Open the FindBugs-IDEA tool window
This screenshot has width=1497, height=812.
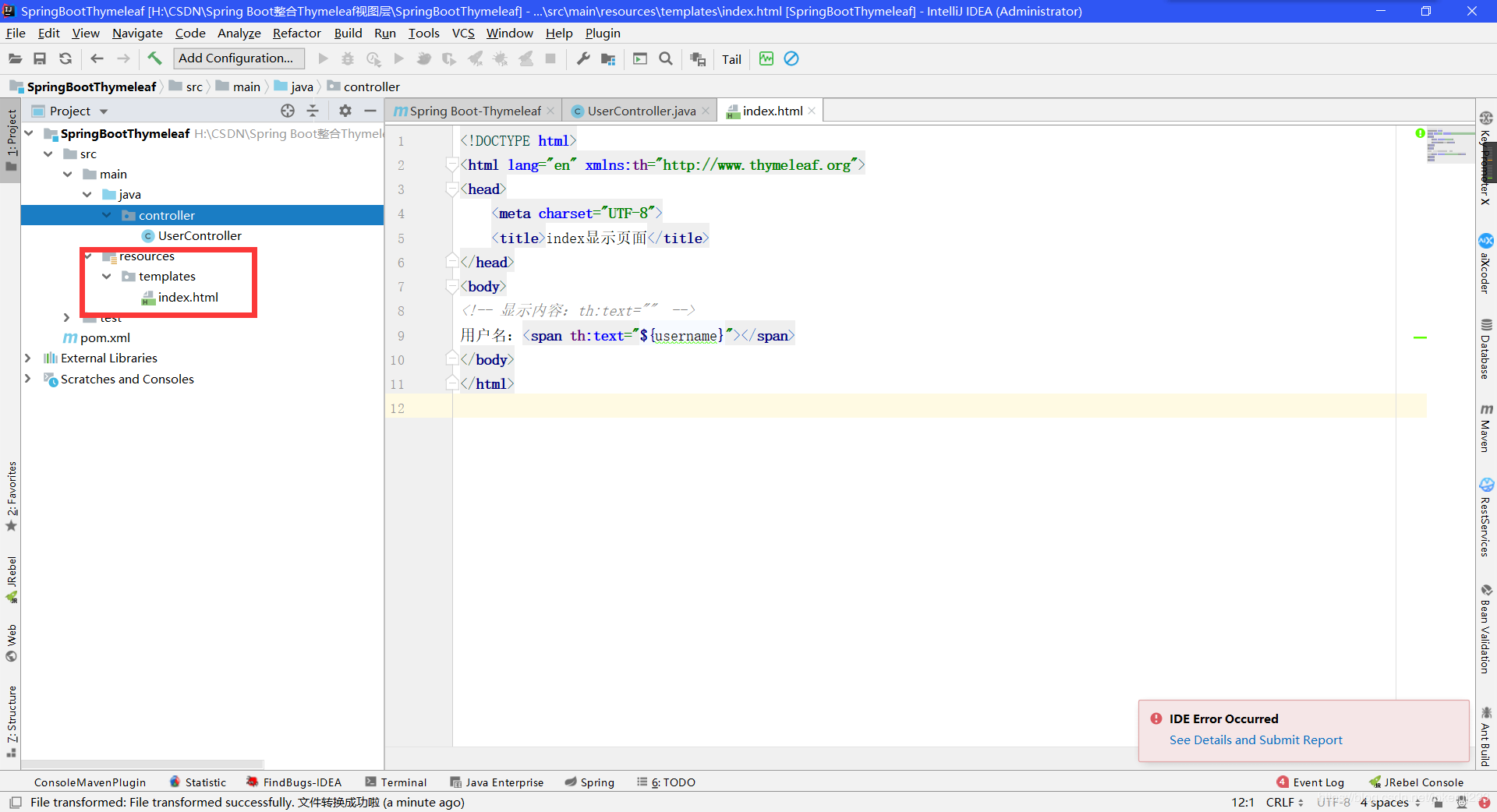pyautogui.click(x=294, y=782)
